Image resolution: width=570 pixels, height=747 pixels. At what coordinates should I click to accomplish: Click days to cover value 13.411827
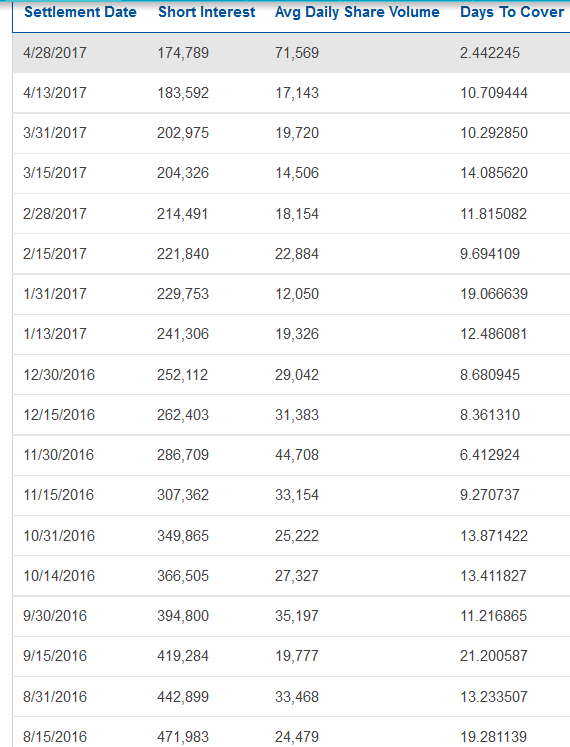pos(493,575)
